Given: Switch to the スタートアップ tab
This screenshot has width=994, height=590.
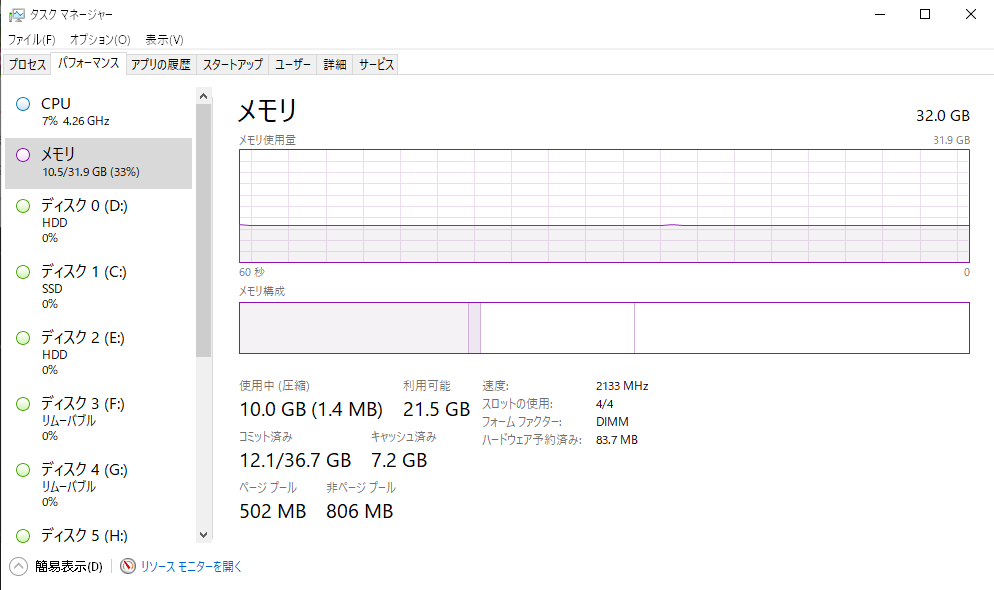Looking at the screenshot, I should 233,65.
